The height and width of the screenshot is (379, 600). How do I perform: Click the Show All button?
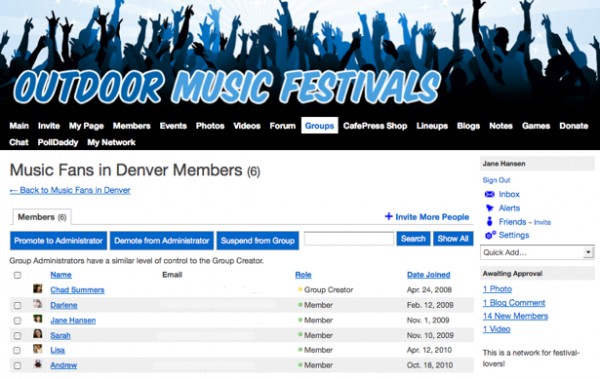(x=453, y=239)
